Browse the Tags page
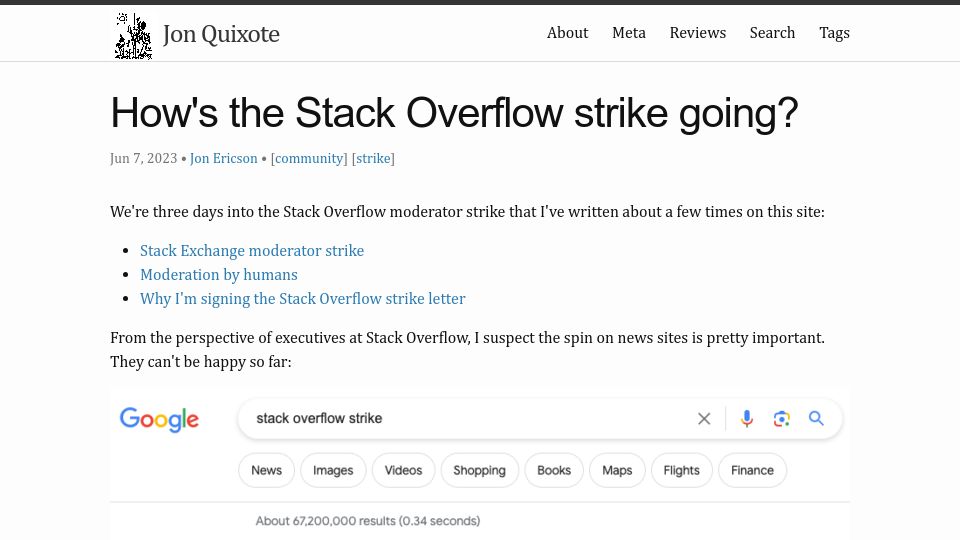960x540 pixels. tap(834, 33)
